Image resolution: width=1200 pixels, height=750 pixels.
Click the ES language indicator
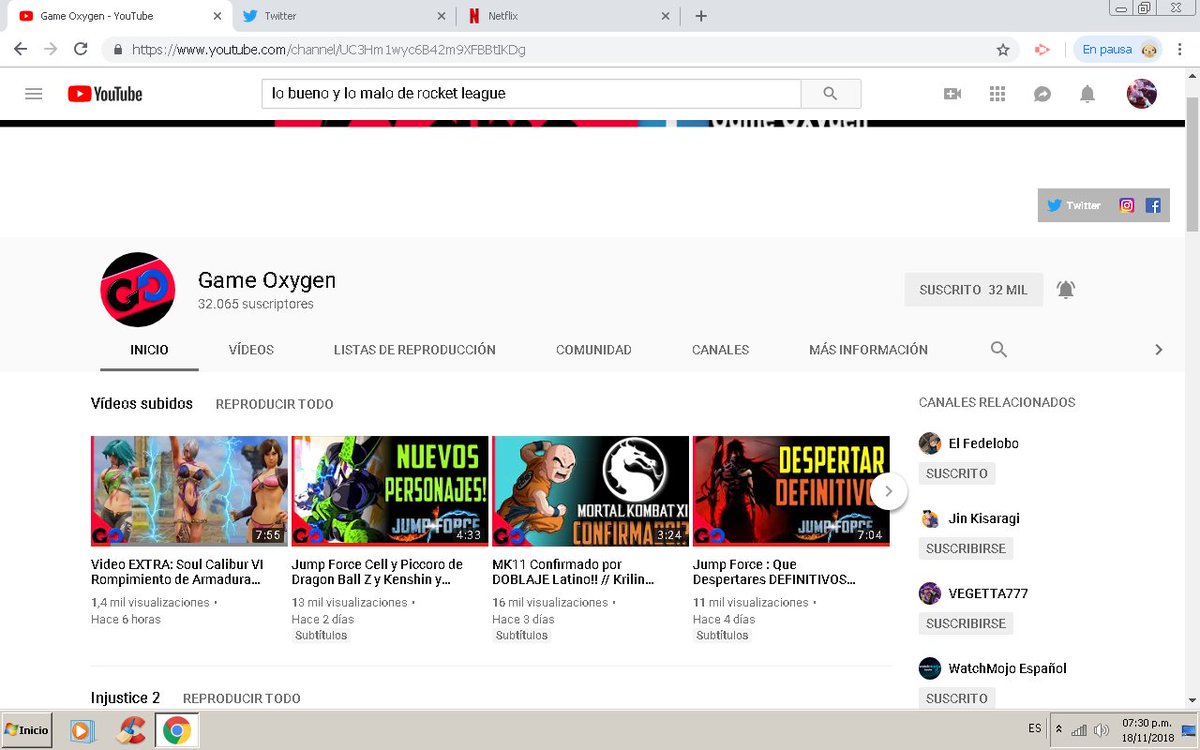click(1034, 730)
